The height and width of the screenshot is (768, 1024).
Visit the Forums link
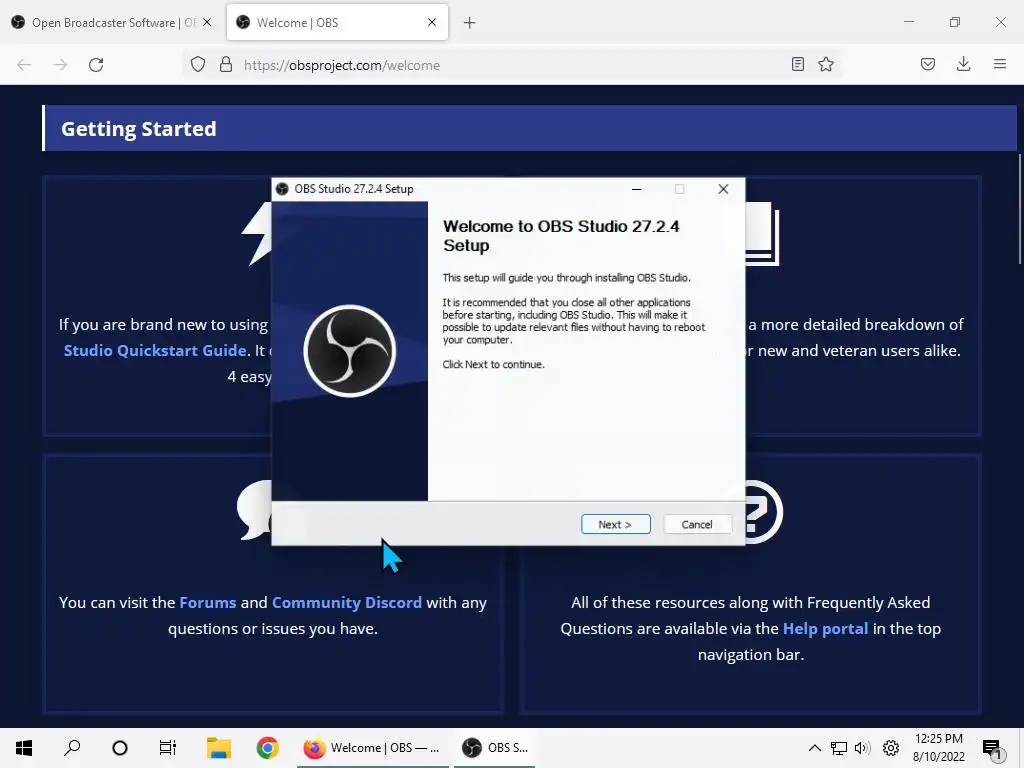(x=208, y=602)
